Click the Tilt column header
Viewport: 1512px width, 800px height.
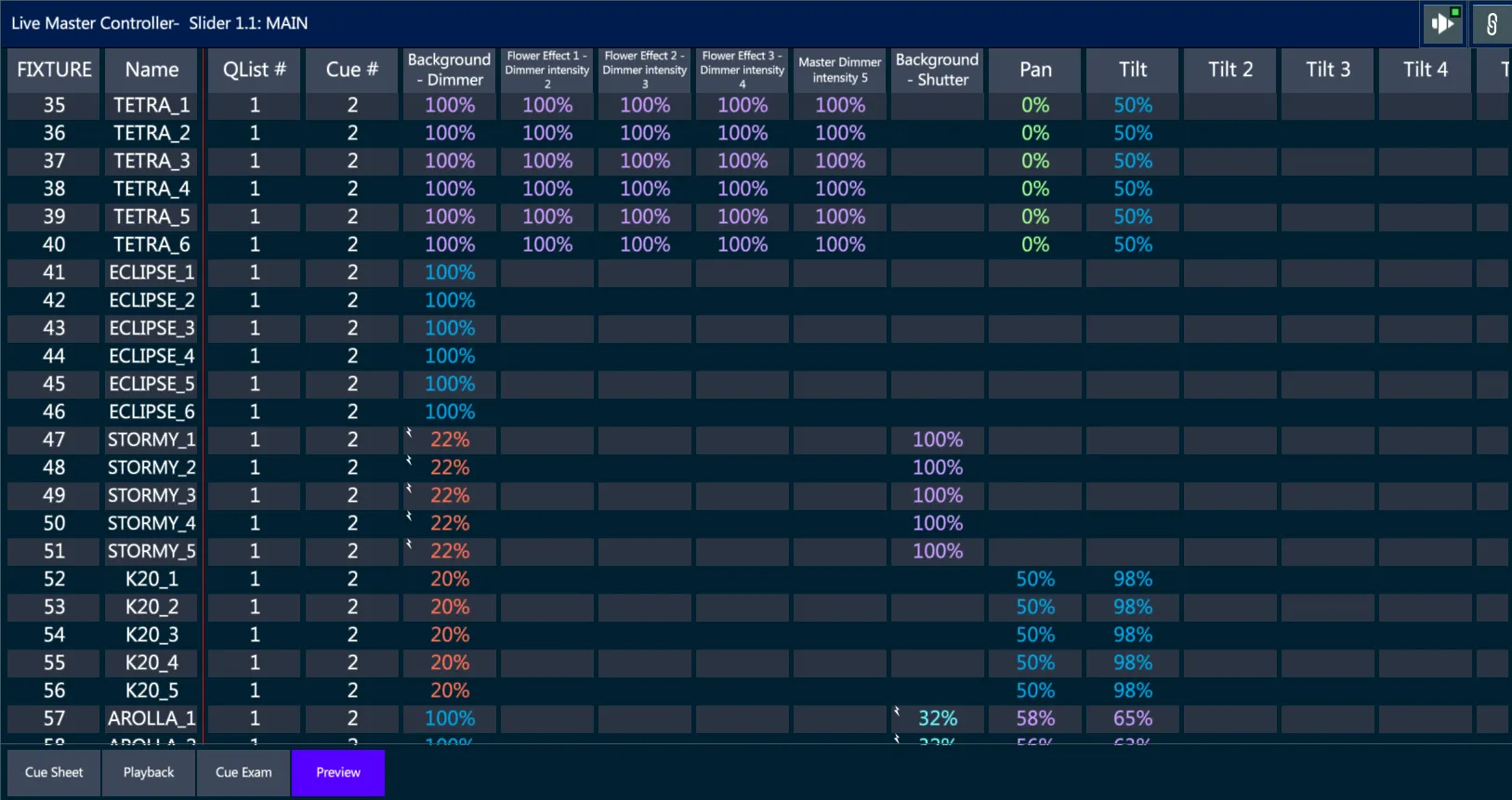coord(1133,70)
